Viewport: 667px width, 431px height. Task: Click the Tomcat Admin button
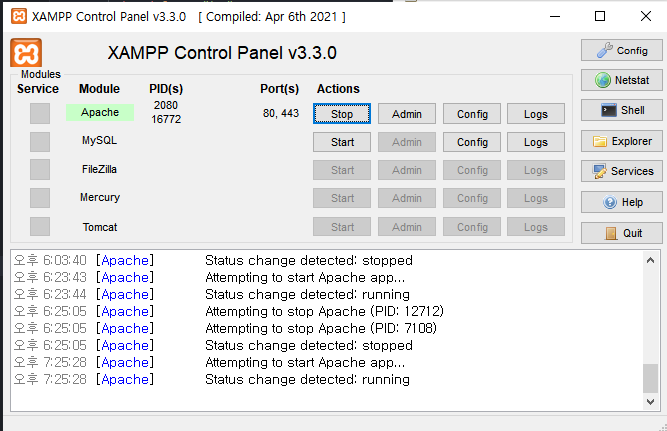pos(407,227)
